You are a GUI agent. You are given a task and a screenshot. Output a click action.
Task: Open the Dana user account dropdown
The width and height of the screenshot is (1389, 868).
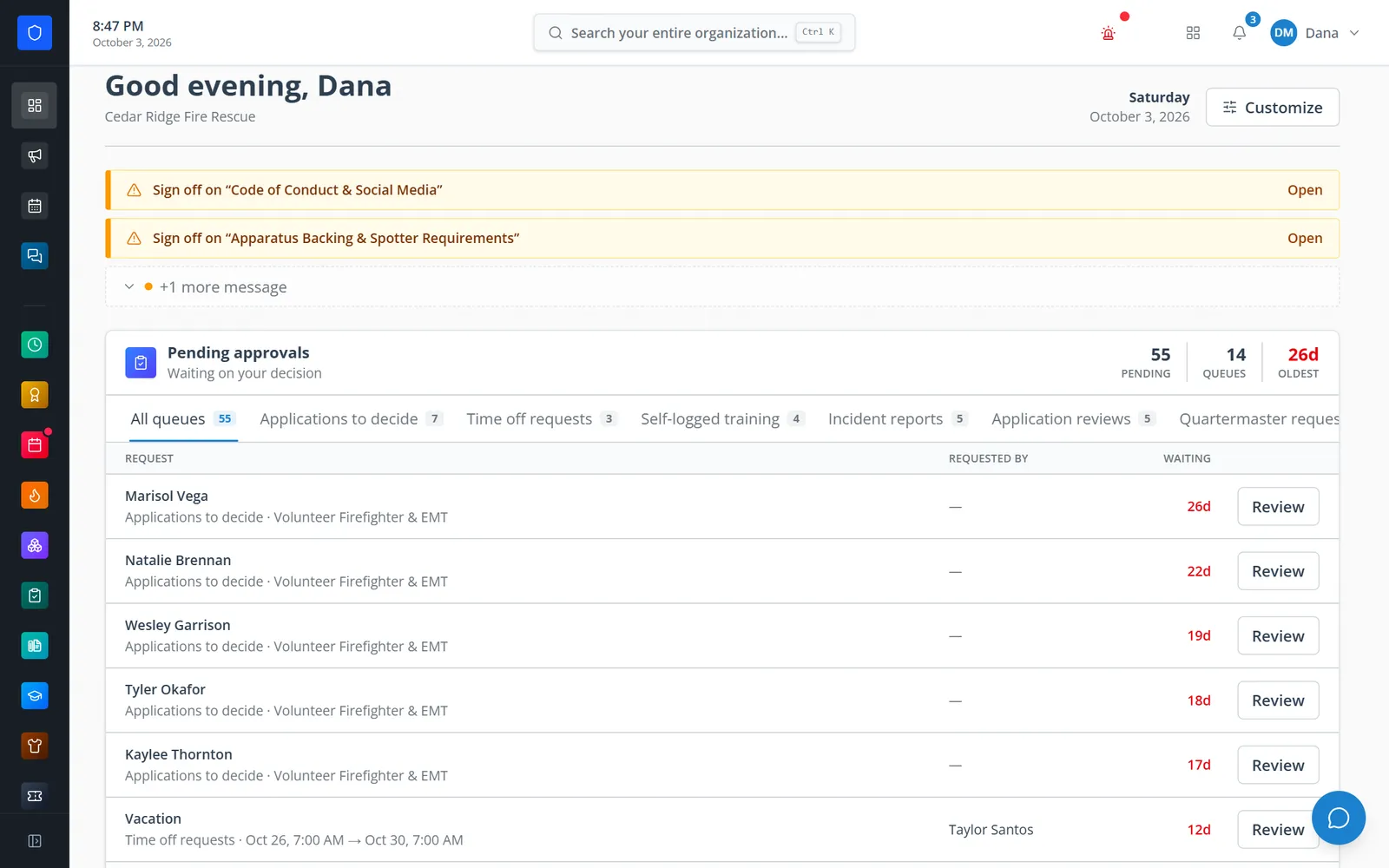point(1315,33)
